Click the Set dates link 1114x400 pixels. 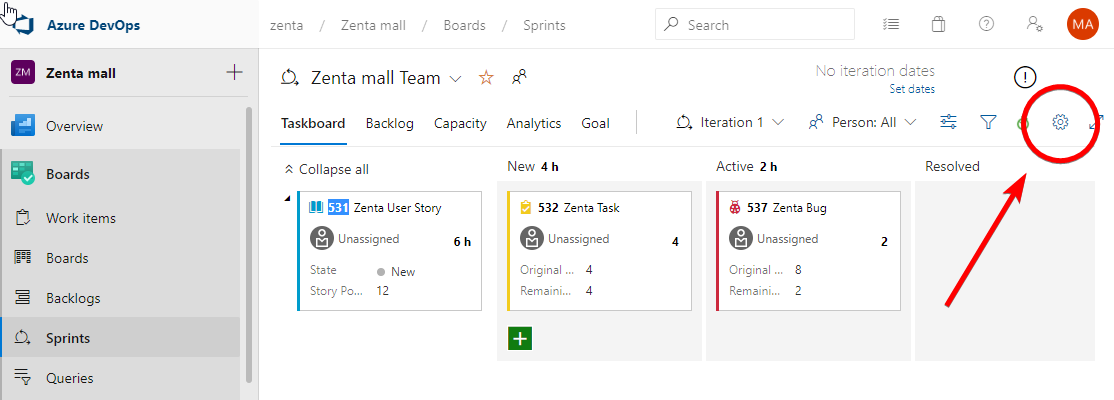tap(911, 89)
